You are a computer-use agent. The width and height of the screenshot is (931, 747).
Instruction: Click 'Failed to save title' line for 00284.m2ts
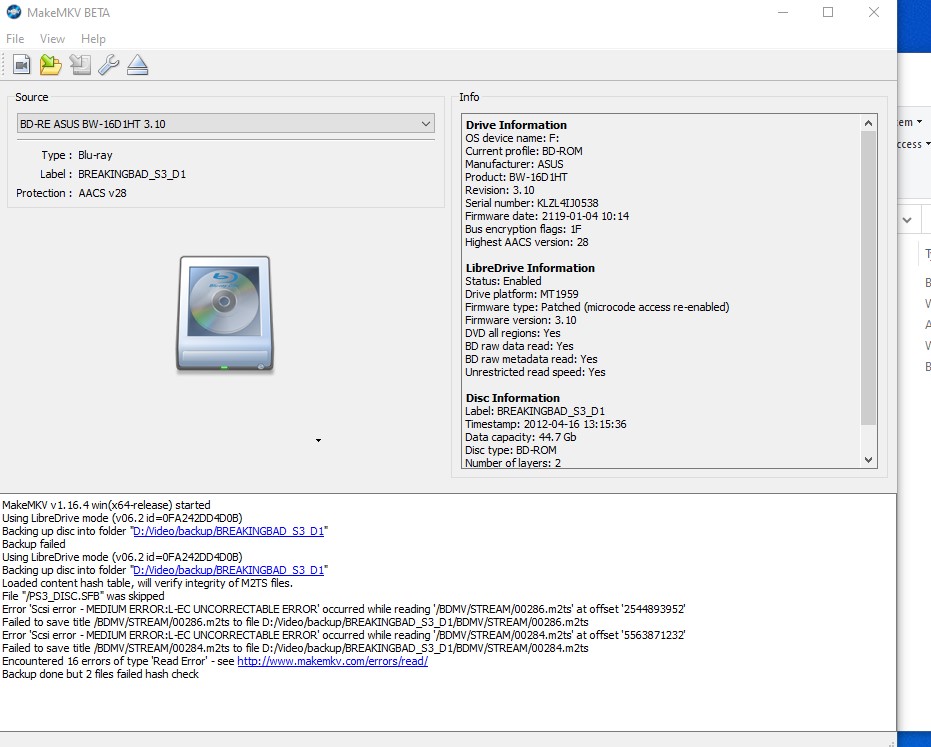tap(295, 648)
